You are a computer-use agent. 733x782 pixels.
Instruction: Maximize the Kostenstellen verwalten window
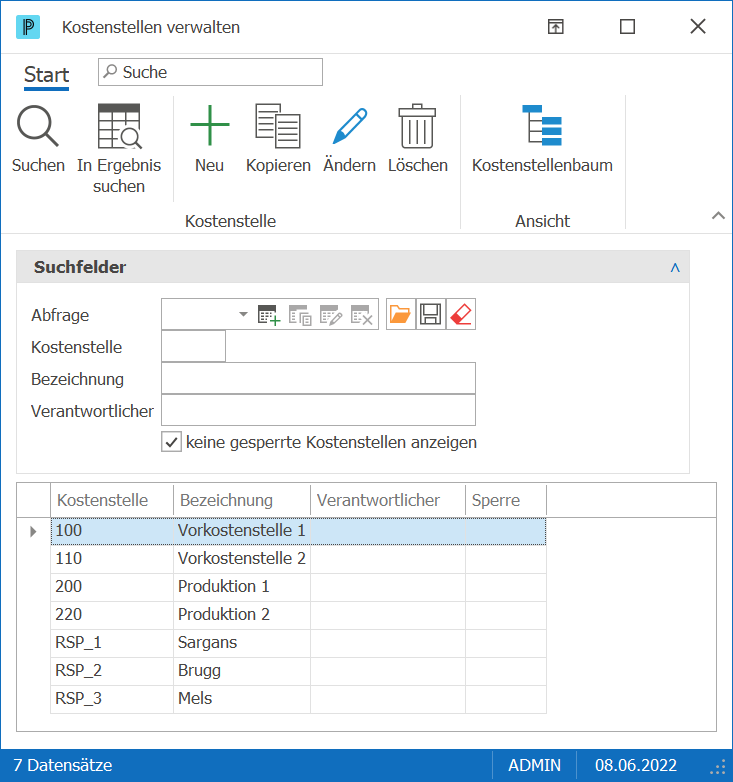tap(627, 27)
